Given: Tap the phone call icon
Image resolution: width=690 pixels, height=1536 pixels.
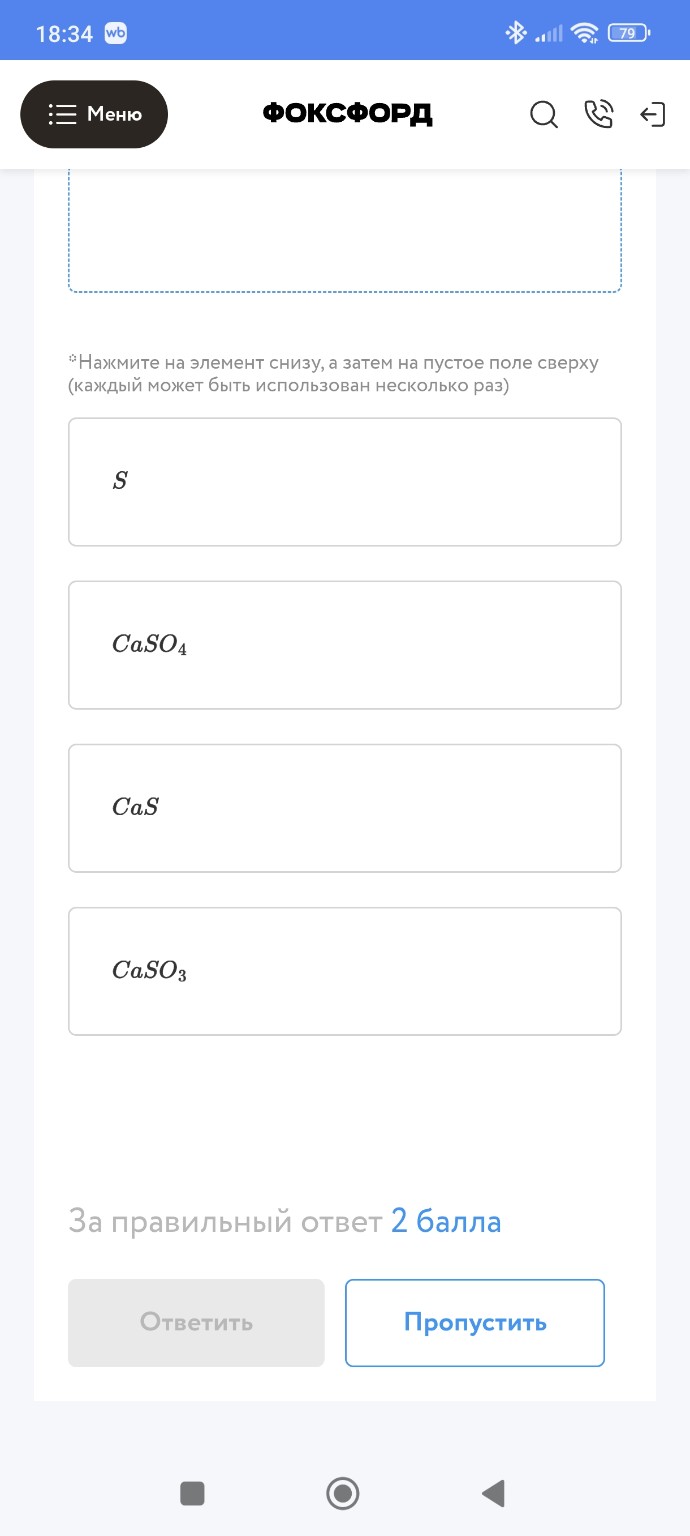Looking at the screenshot, I should coord(598,115).
